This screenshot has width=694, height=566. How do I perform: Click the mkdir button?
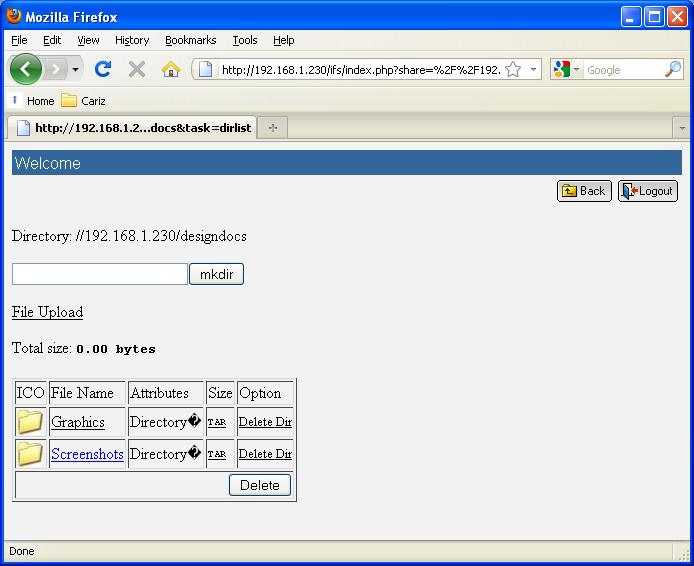(x=216, y=274)
